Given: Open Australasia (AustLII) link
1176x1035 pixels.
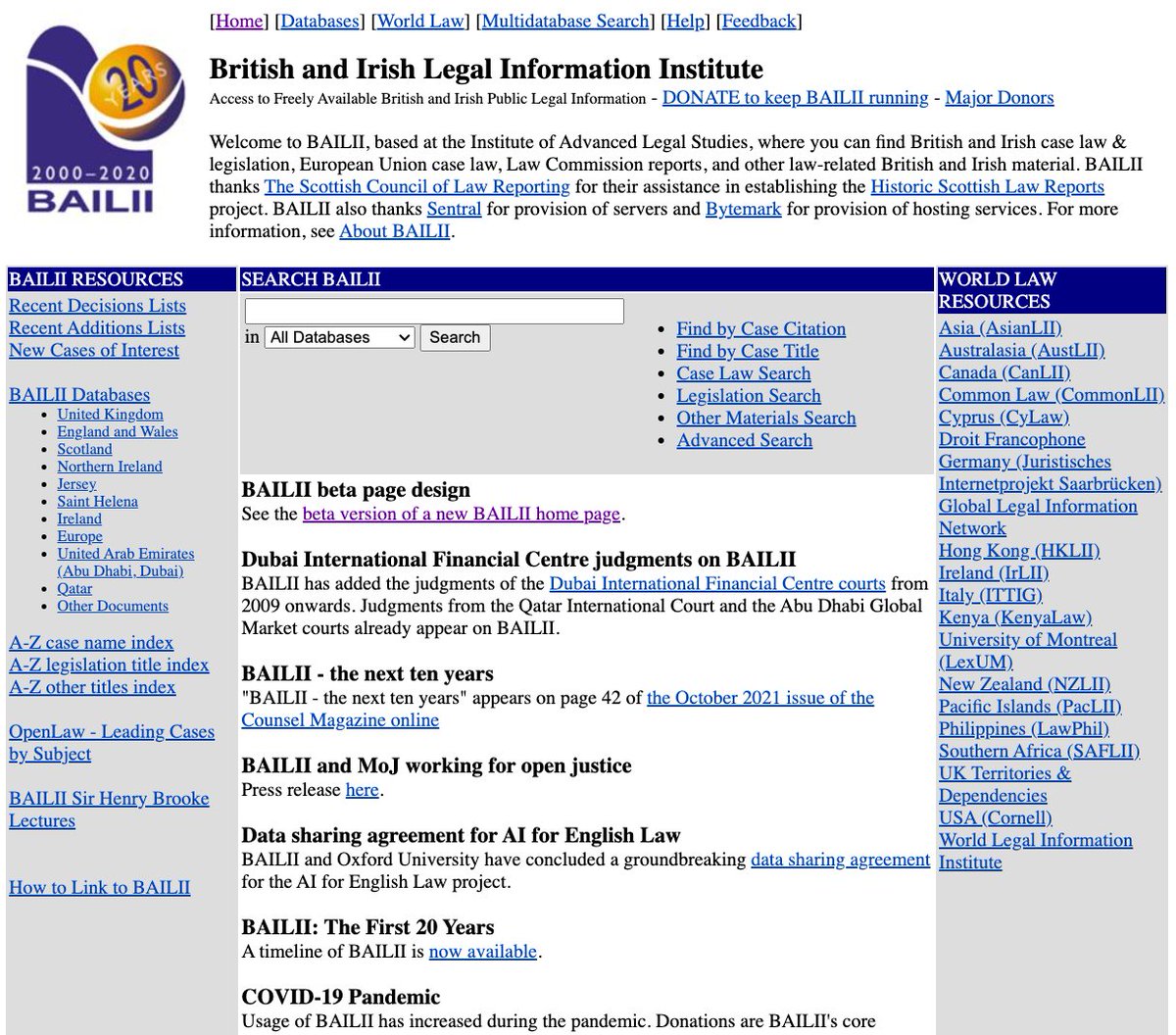Looking at the screenshot, I should (x=1021, y=350).
